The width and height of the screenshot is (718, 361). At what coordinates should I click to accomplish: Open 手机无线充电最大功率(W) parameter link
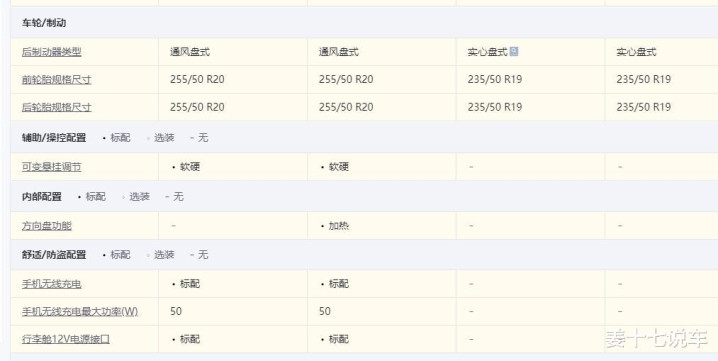[x=80, y=312]
